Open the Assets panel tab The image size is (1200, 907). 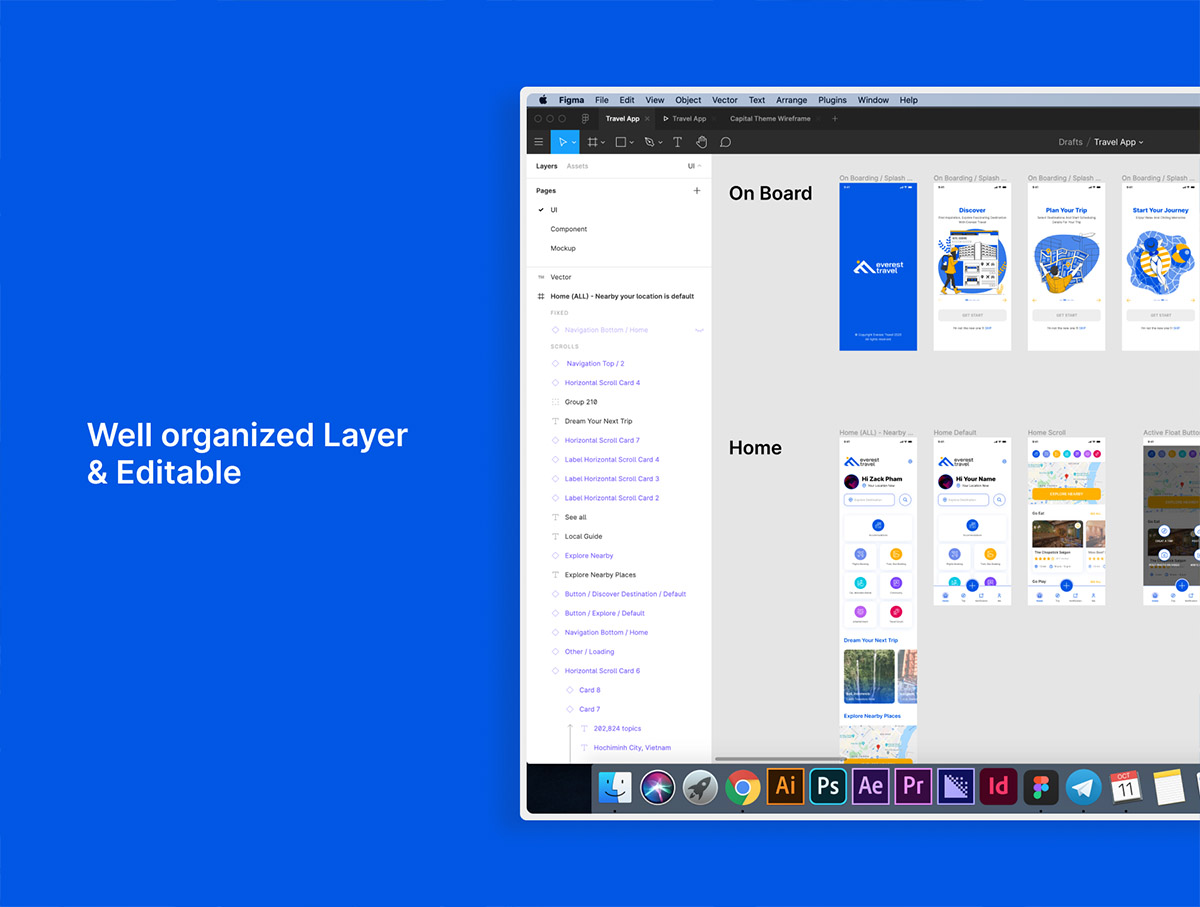click(577, 166)
